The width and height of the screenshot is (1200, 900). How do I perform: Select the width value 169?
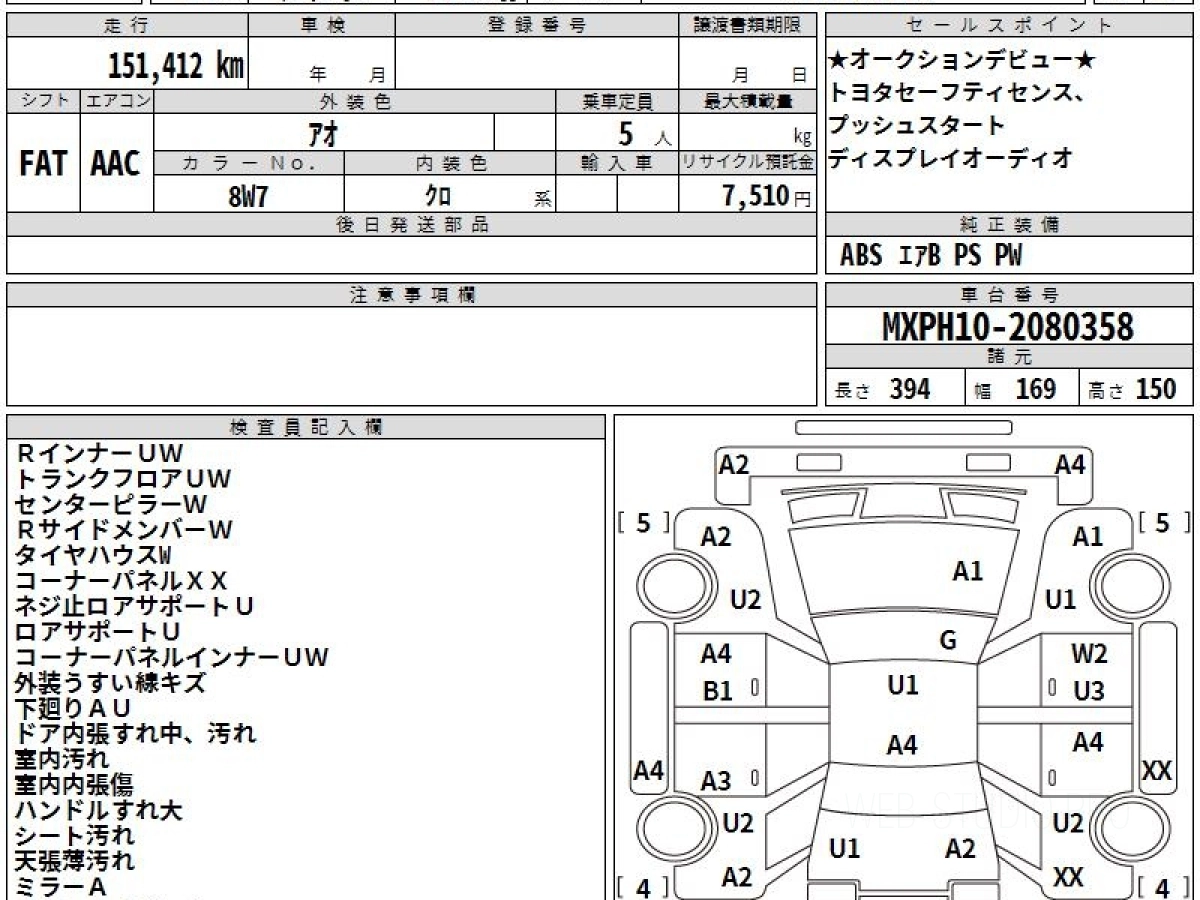[x=1035, y=389]
